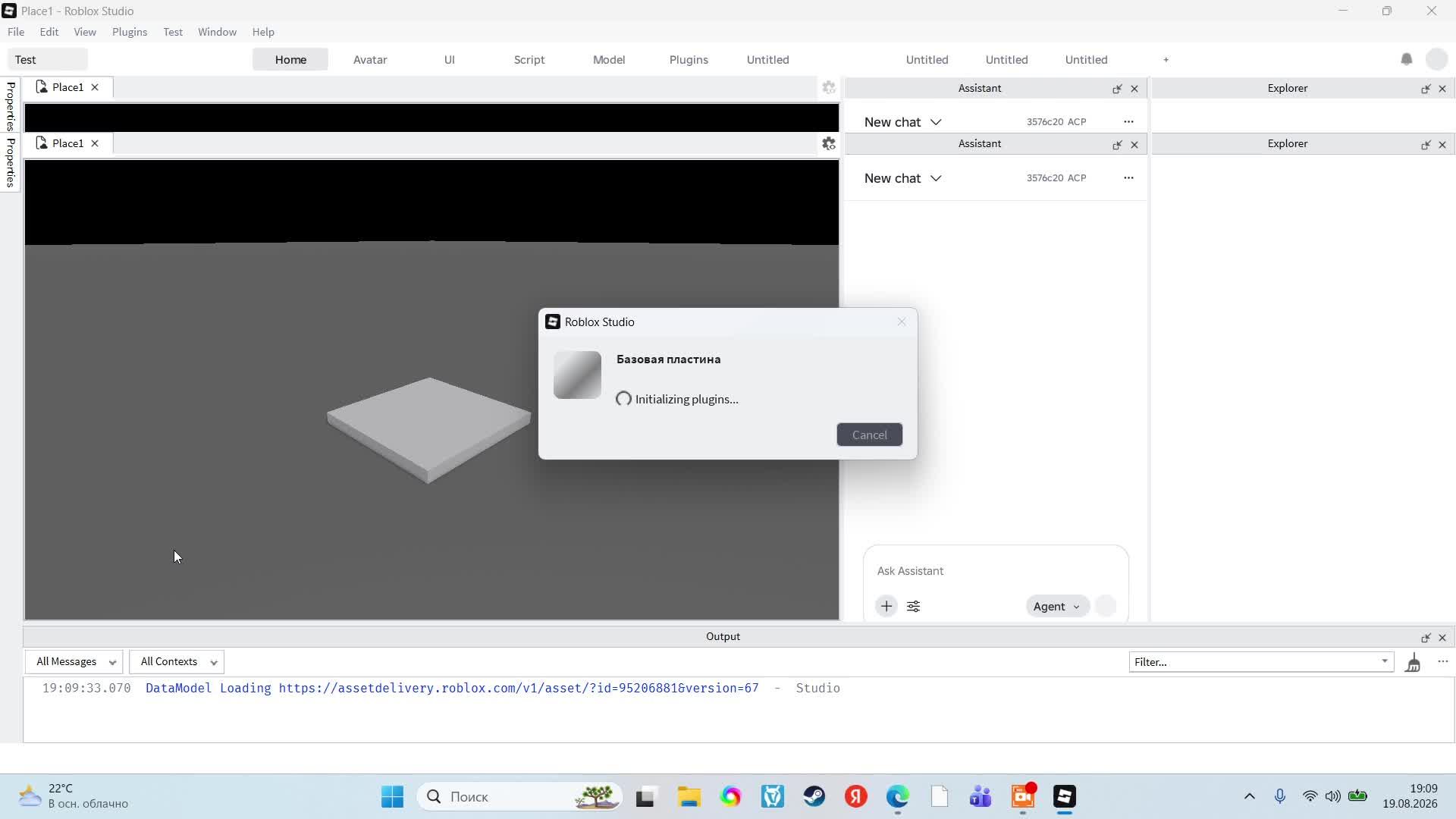
Task: Click the taskbar Поиск search box
Action: 519,797
